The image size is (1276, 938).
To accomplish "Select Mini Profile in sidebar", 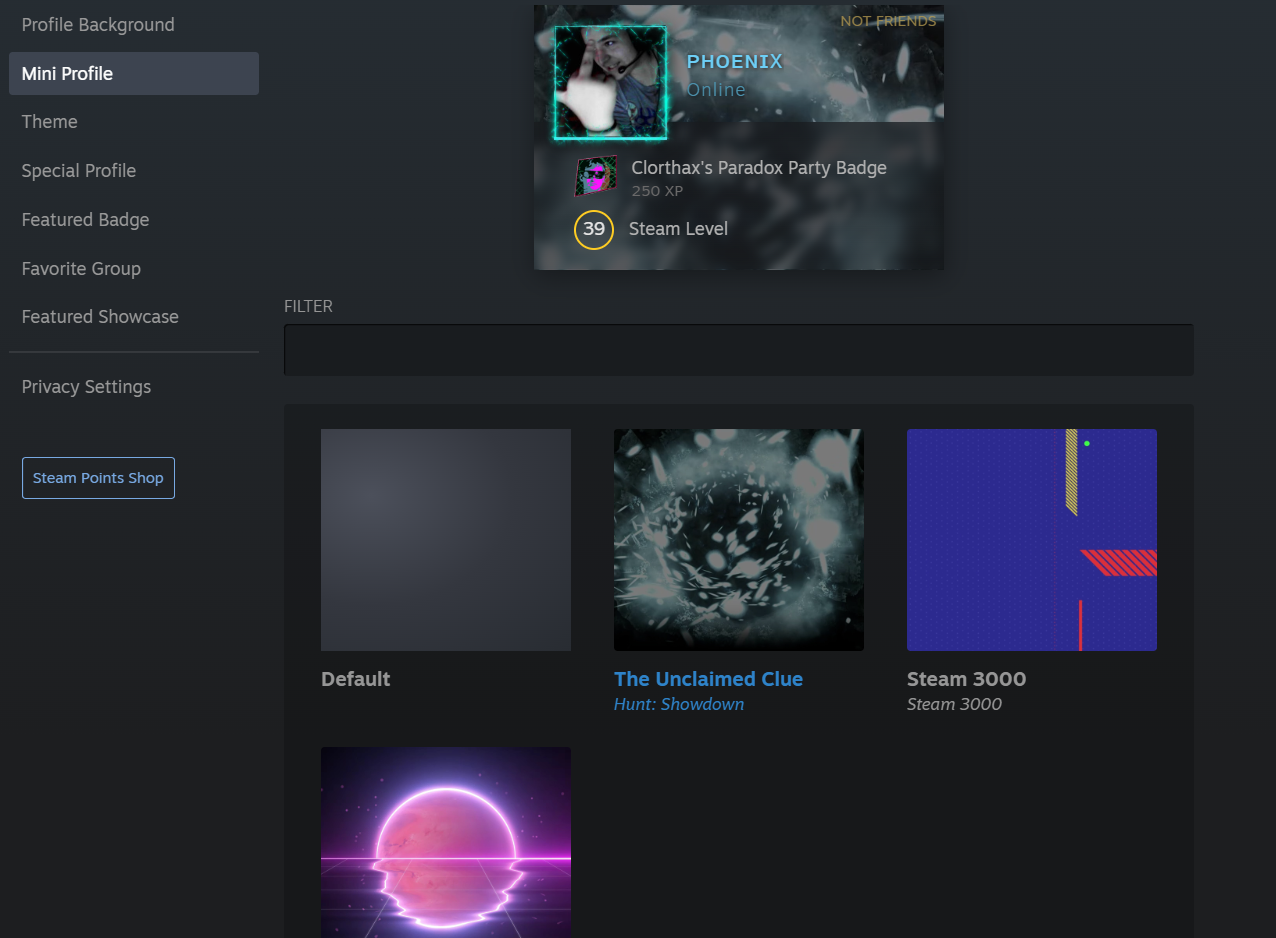I will click(134, 74).
